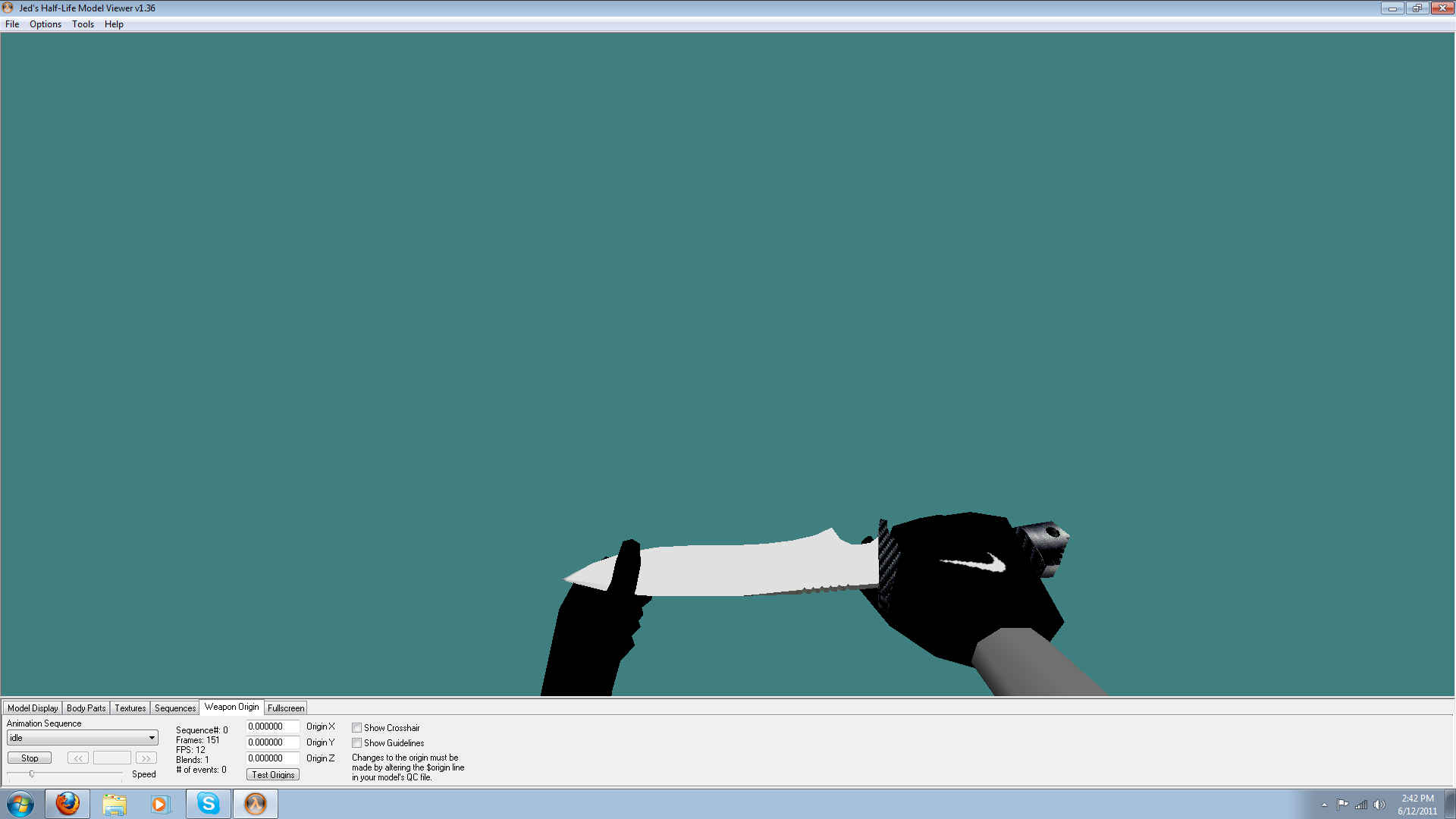Click the 'Blends: 1' text
This screenshot has width=1456, height=819.
click(193, 760)
